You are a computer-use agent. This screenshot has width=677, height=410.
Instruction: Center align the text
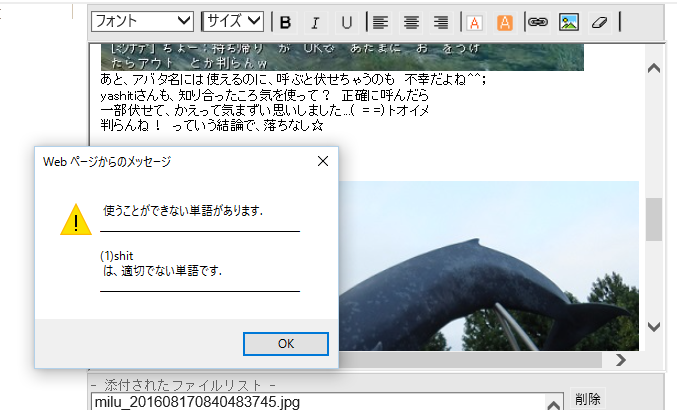(x=410, y=22)
